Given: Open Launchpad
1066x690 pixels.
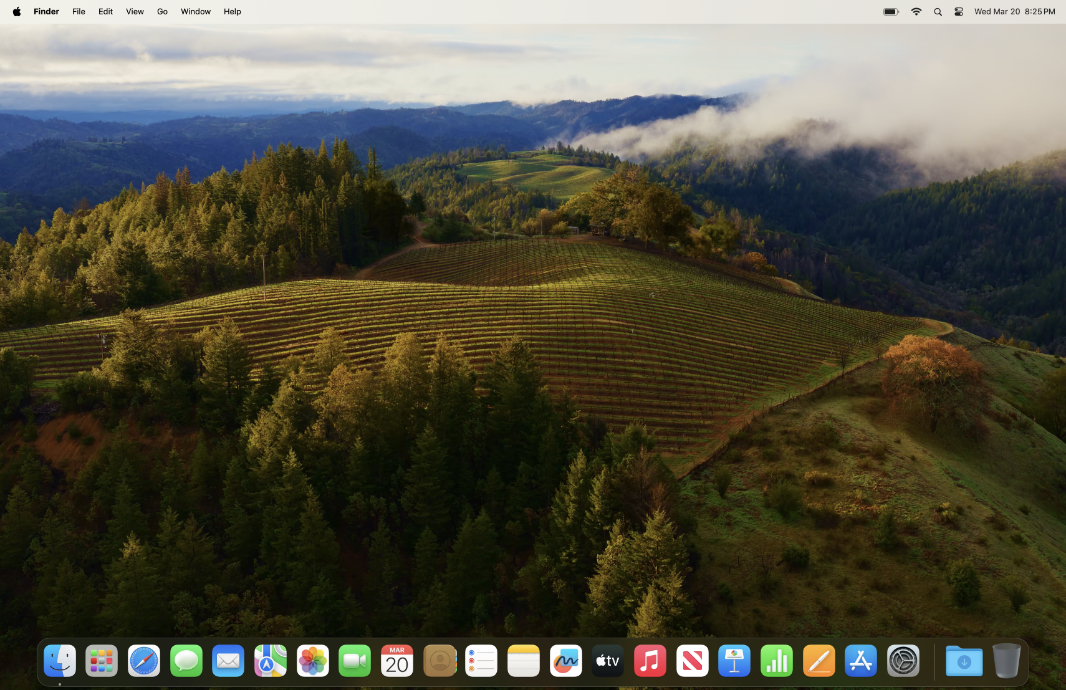Looking at the screenshot, I should [x=101, y=660].
